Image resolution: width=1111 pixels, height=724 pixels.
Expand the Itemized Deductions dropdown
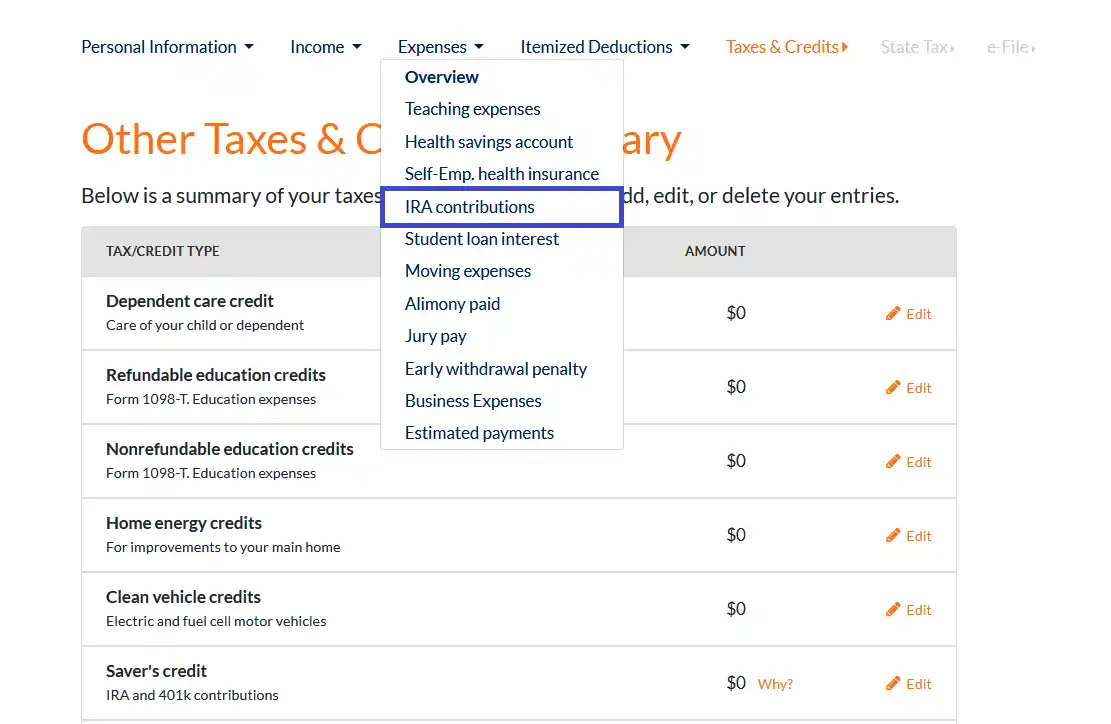604,47
